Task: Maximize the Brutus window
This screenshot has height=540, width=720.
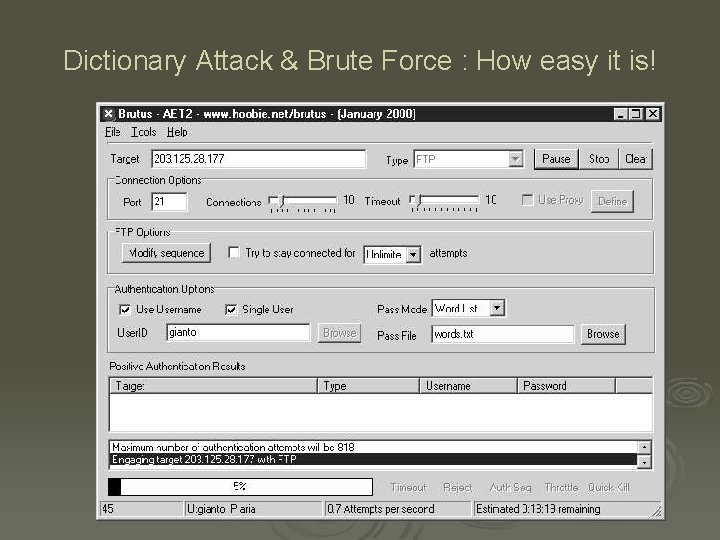Action: pyautogui.click(x=636, y=114)
